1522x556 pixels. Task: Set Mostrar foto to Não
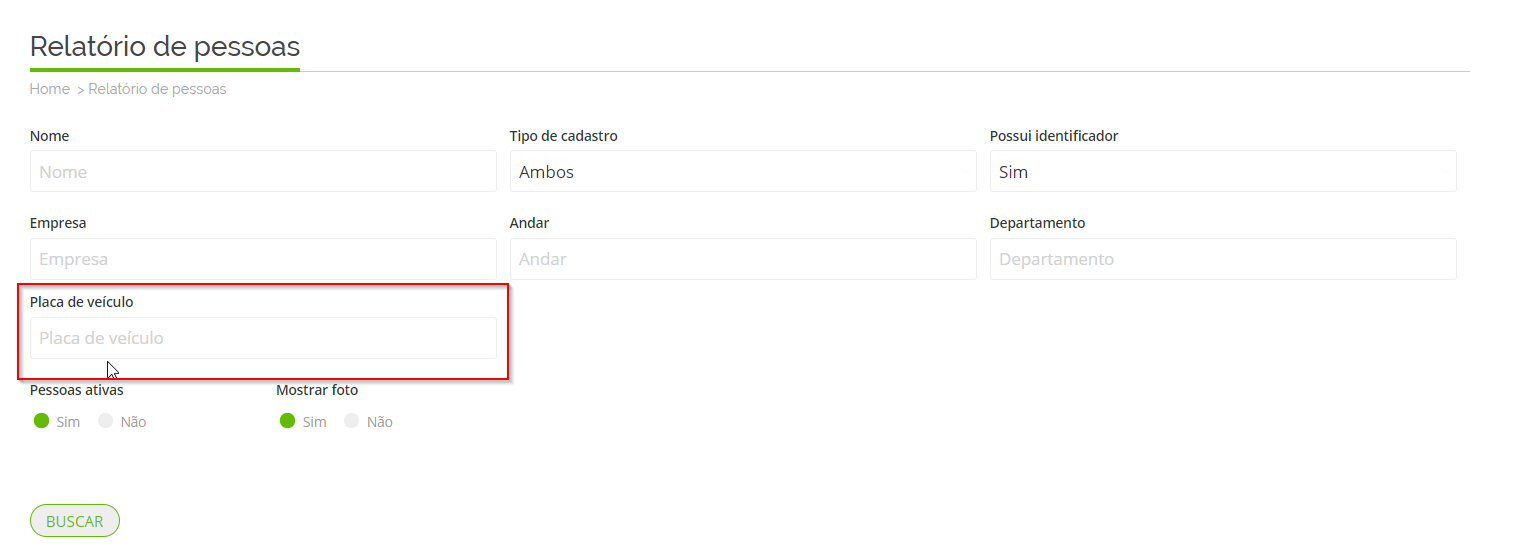(352, 421)
